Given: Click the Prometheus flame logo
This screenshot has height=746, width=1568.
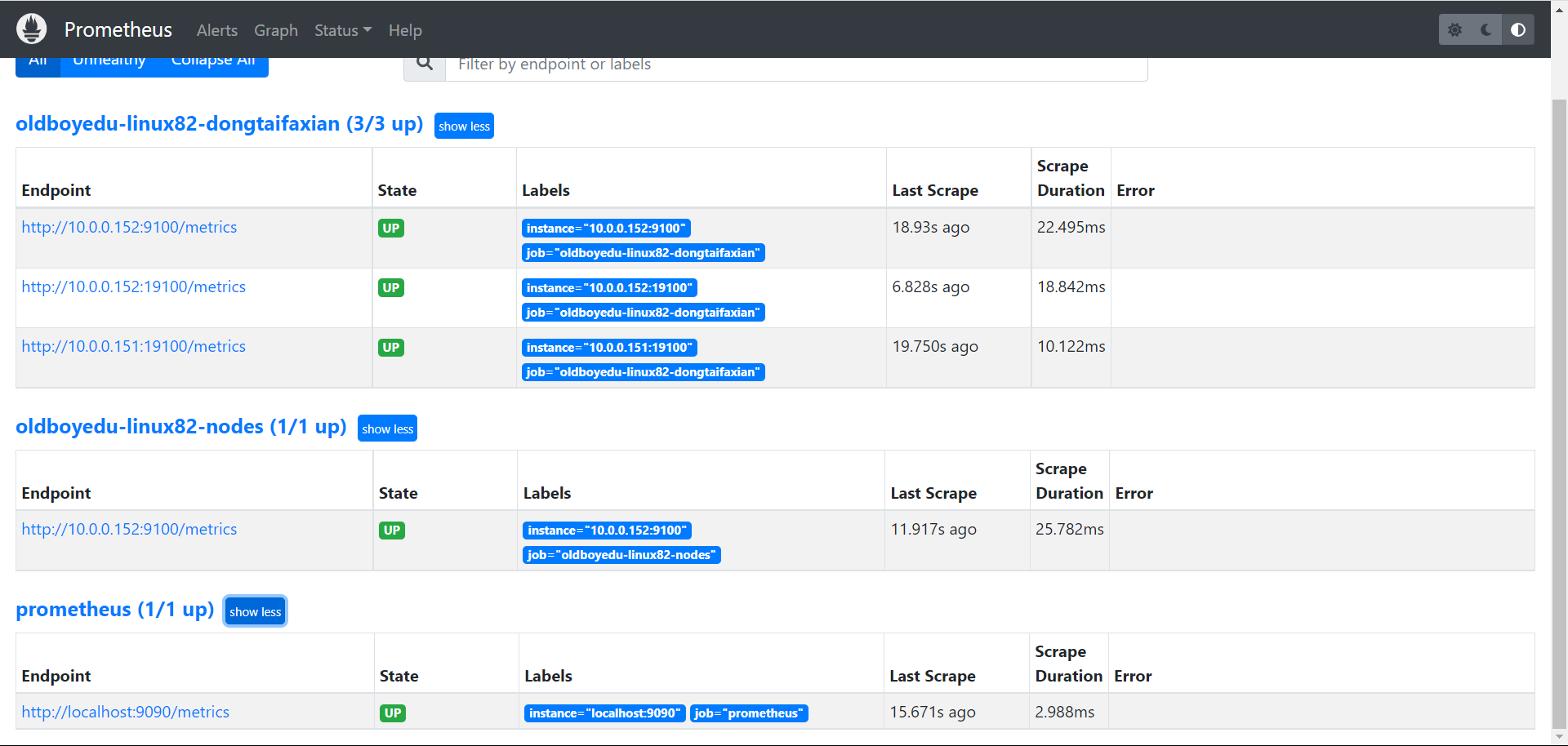Looking at the screenshot, I should click(x=32, y=29).
